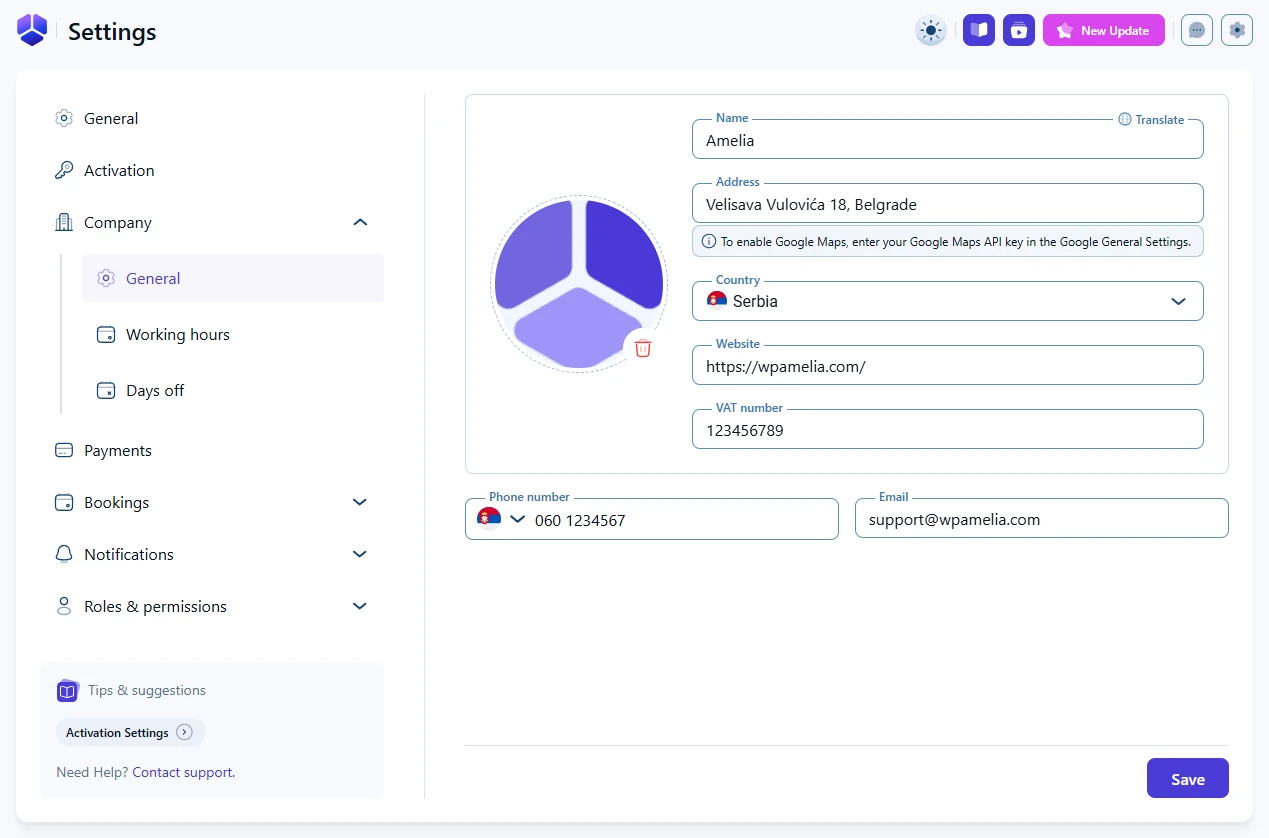Screen dimensions: 1269x838
Task: Collapse the Company menu section
Action: coord(361,222)
